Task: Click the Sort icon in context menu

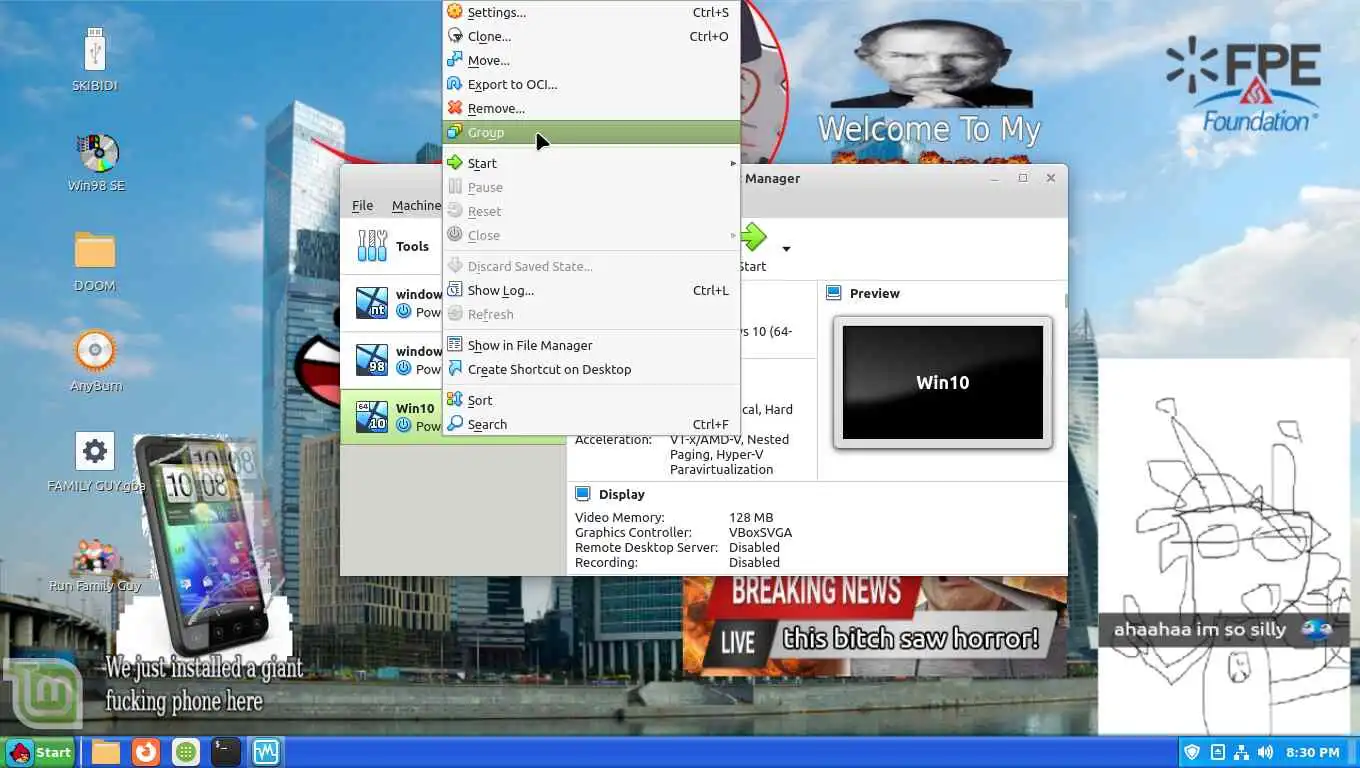Action: click(455, 400)
